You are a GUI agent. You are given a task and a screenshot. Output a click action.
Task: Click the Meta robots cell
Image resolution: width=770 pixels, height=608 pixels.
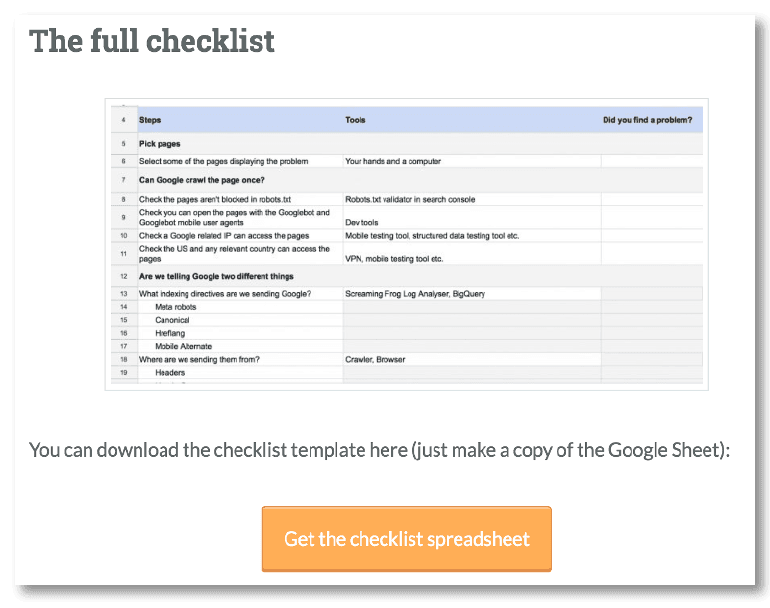(178, 307)
